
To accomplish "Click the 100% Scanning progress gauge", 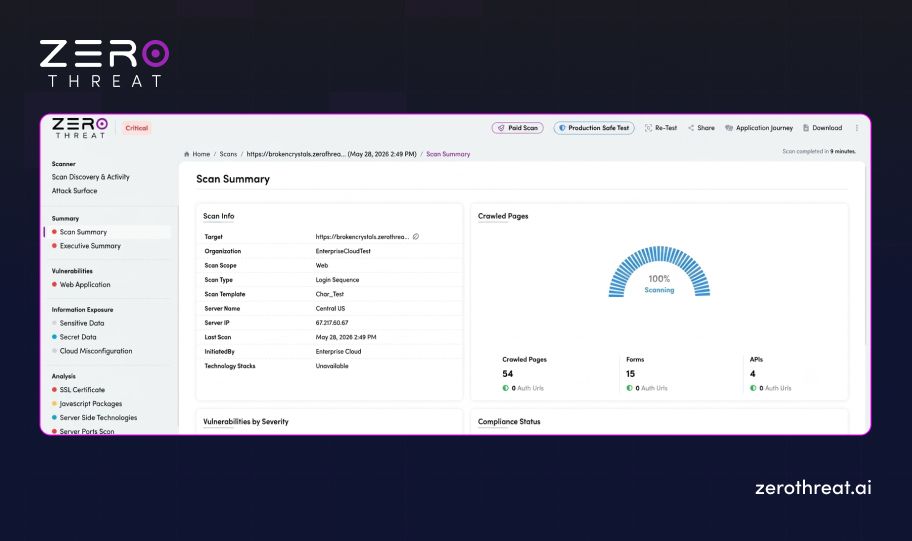I will (659, 272).
